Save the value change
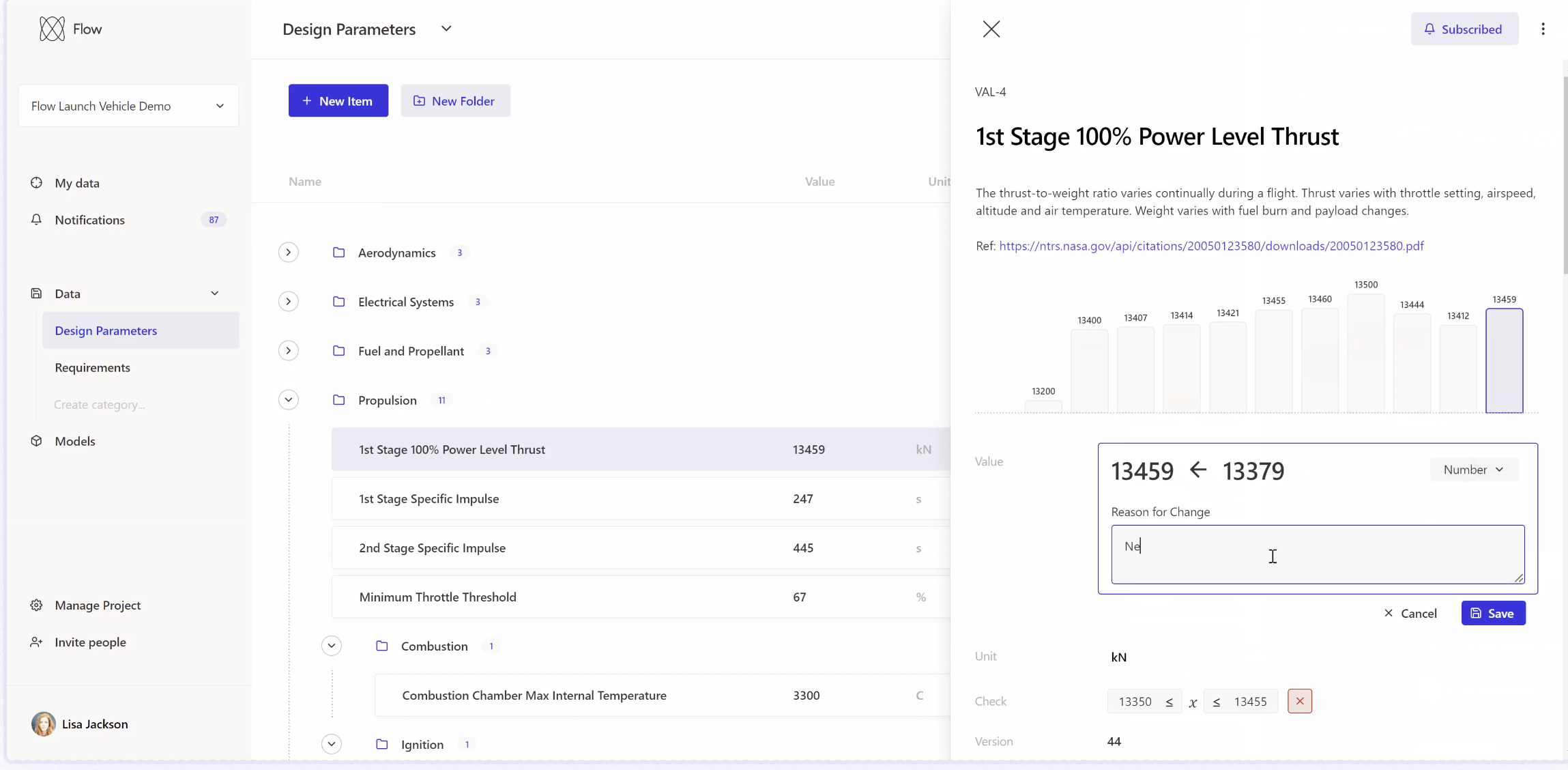This screenshot has height=770, width=1568. [1493, 613]
